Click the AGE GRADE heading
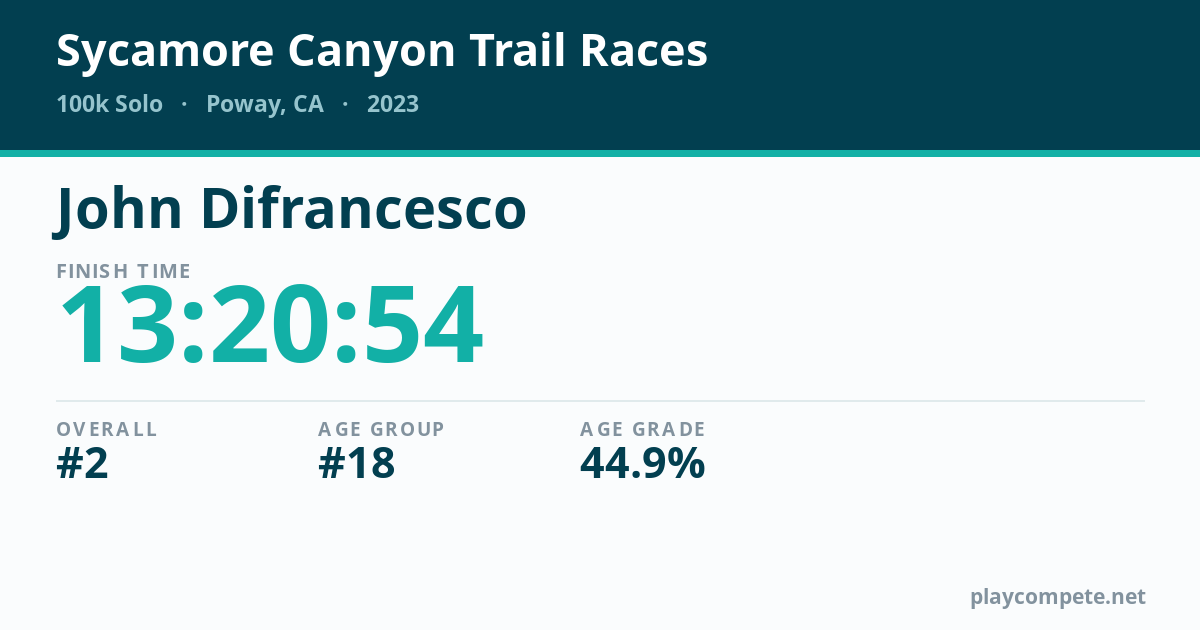The width and height of the screenshot is (1200, 630). pos(643,429)
